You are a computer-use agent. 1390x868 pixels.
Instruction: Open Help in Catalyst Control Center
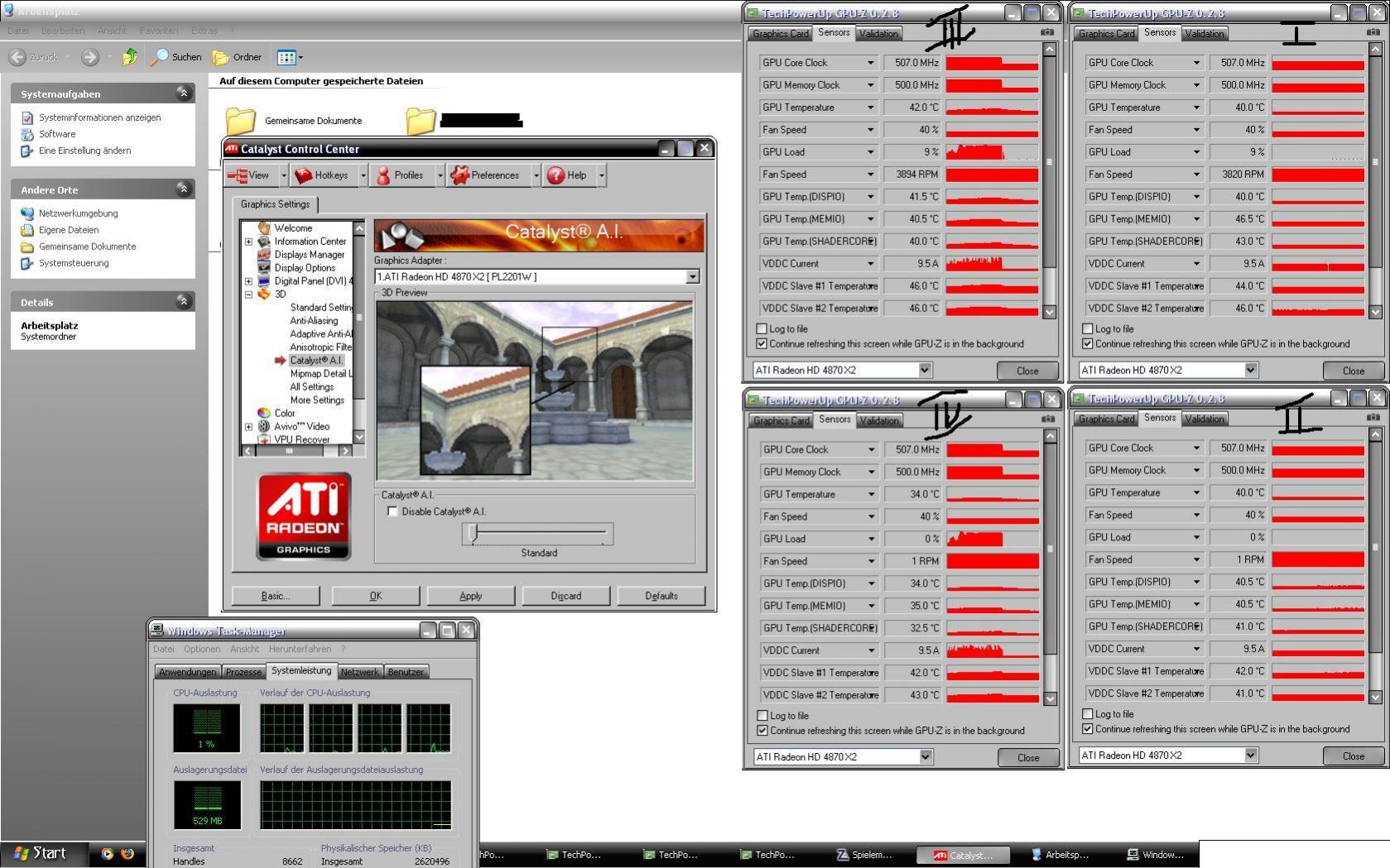click(x=567, y=175)
